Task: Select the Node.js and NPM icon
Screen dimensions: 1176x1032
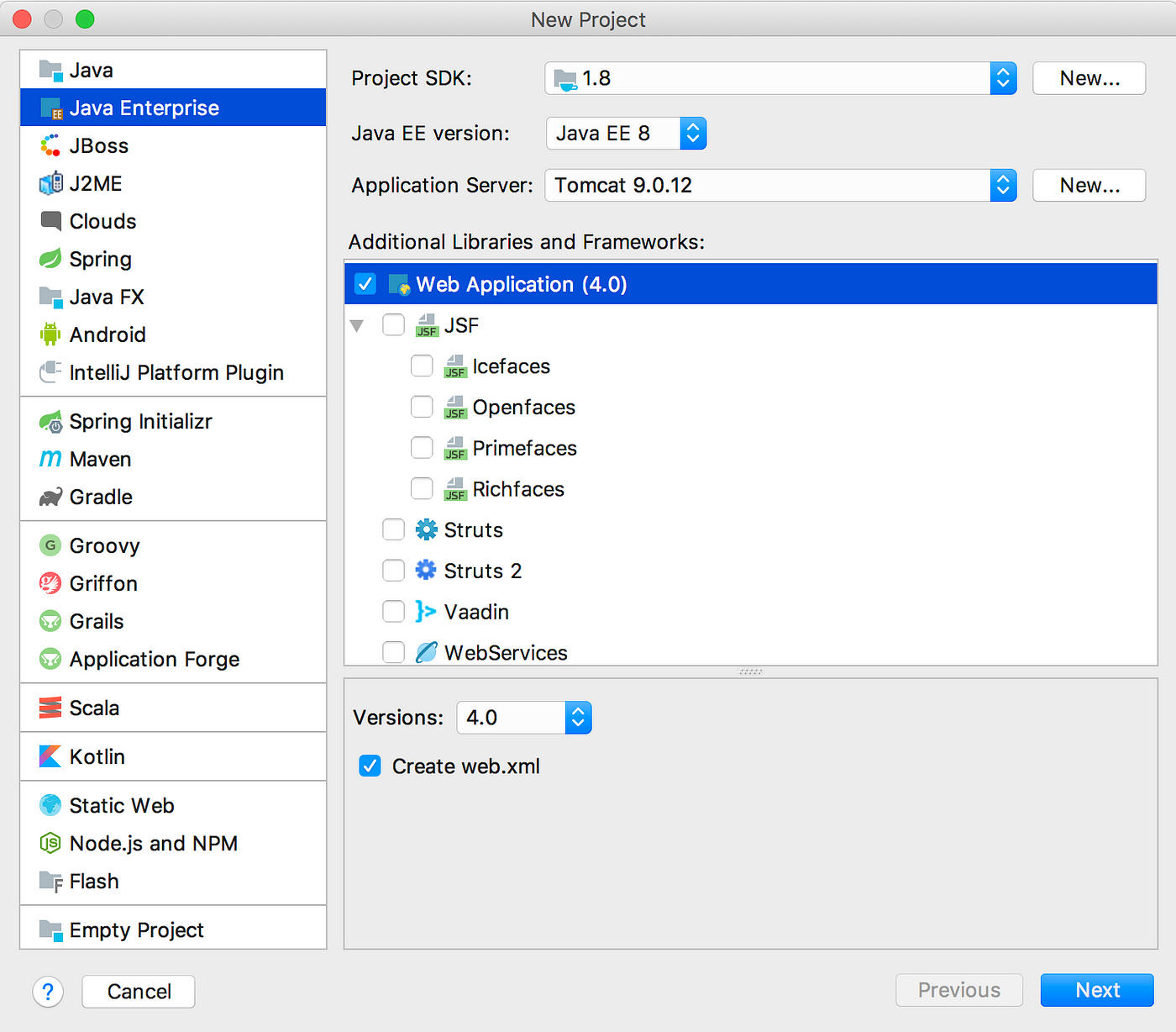Action: (x=50, y=844)
